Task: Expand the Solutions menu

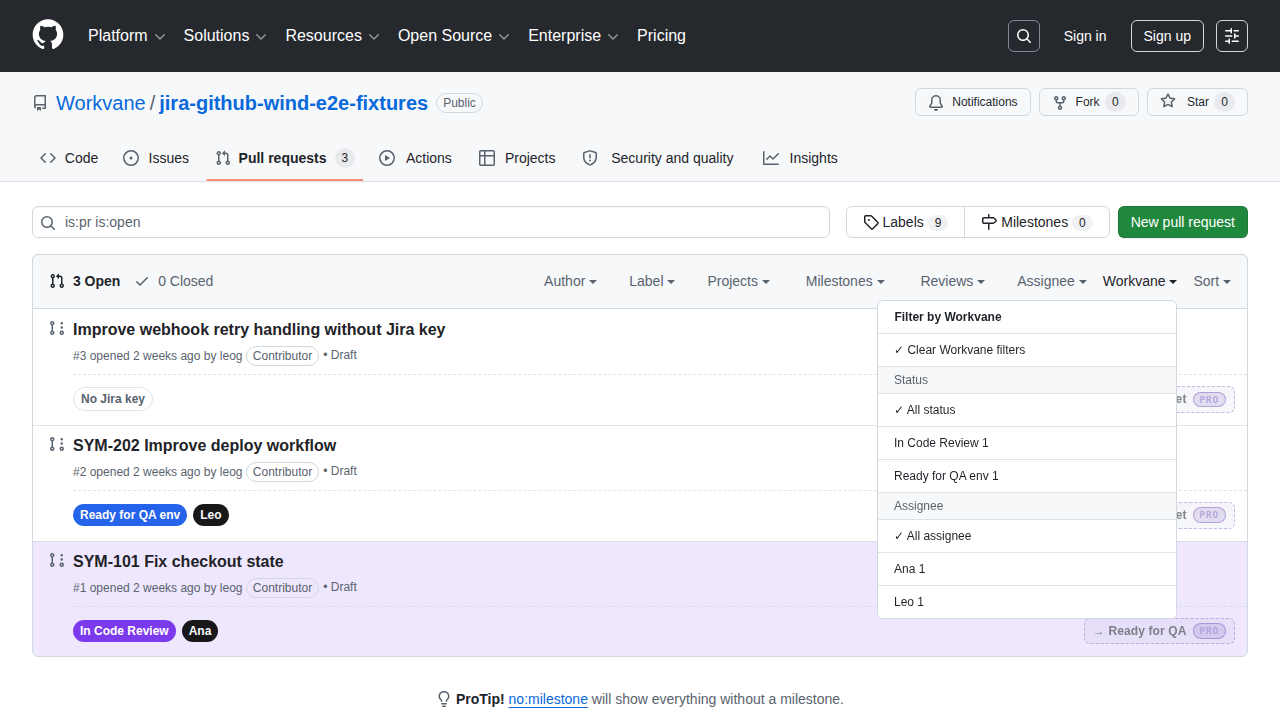Action: 225,36
